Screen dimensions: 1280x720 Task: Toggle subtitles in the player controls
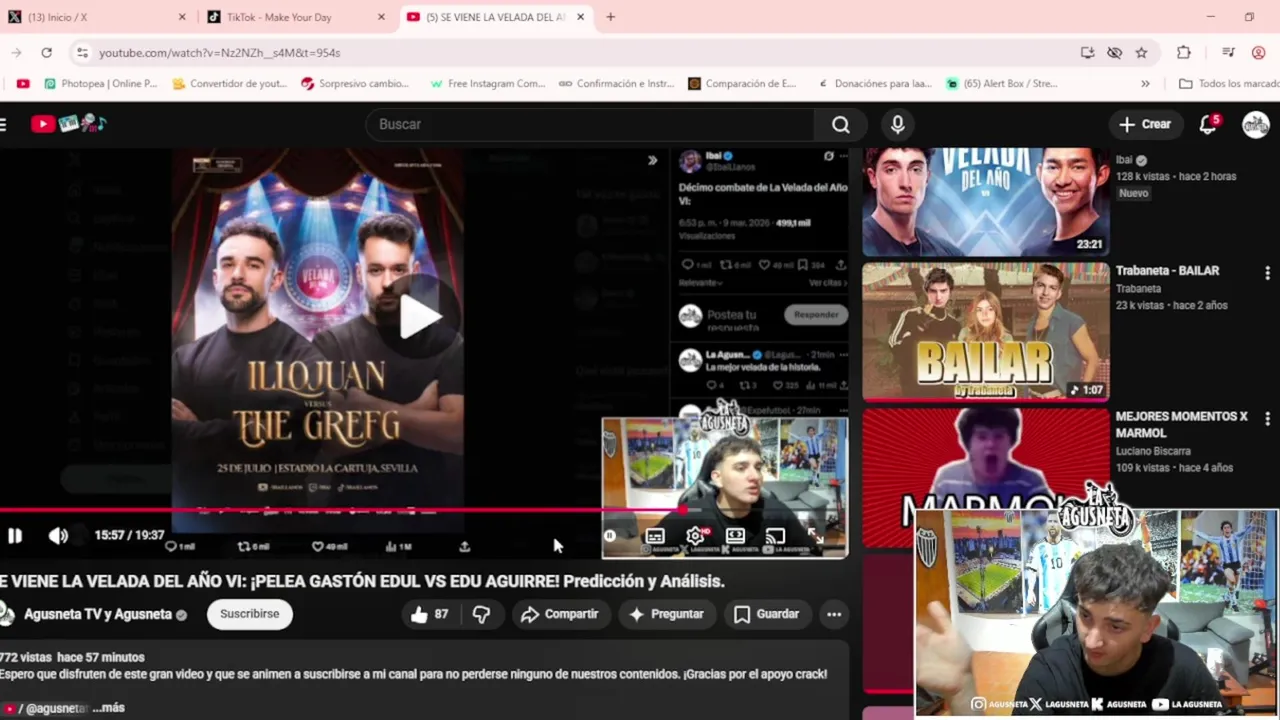pyautogui.click(x=655, y=536)
